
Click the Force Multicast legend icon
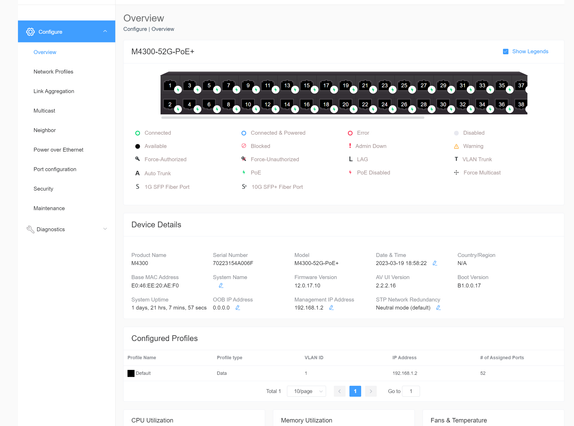click(456, 173)
